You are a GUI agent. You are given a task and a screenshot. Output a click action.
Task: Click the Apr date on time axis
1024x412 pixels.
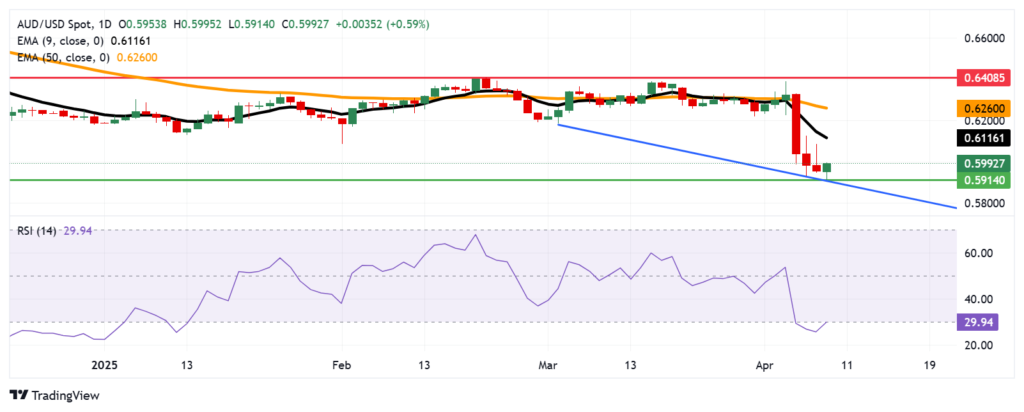pos(759,366)
